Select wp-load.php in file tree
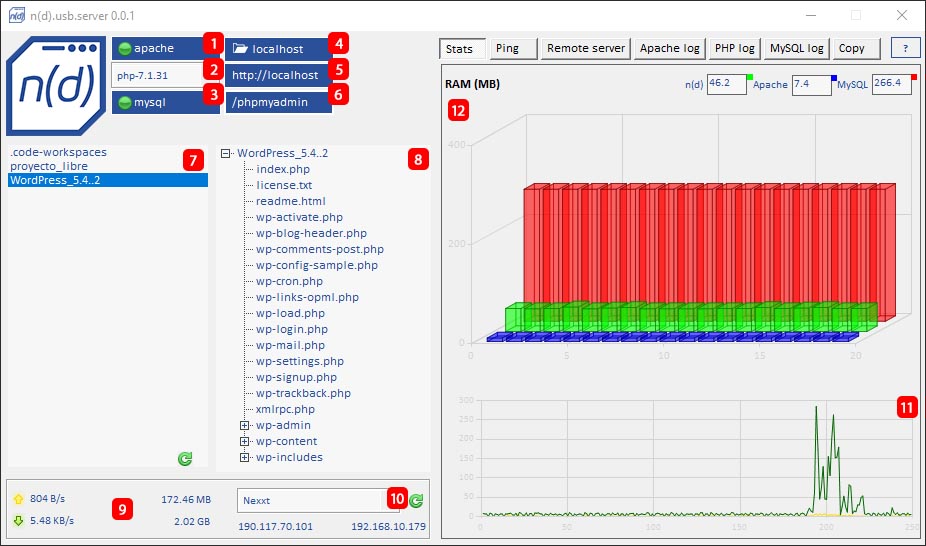This screenshot has height=546, width=926. 290,313
